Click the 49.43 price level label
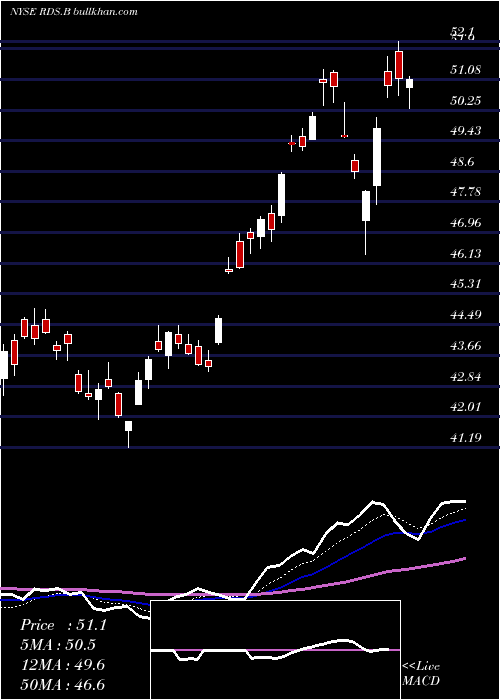The height and width of the screenshot is (700, 500). click(466, 131)
